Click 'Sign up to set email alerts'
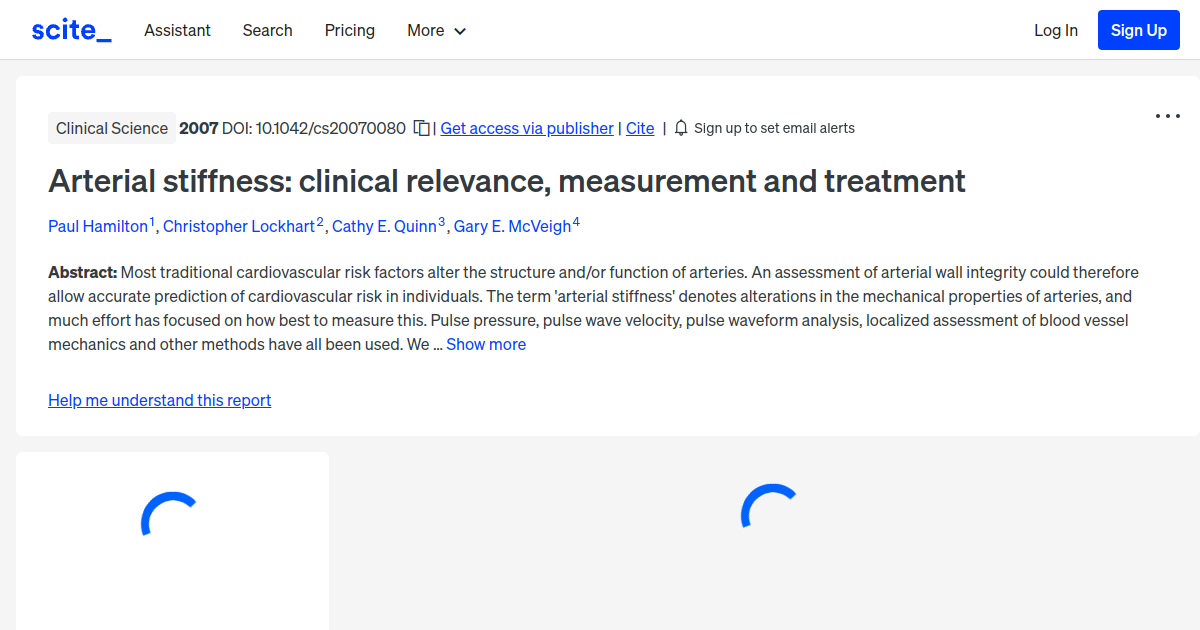The width and height of the screenshot is (1200, 630). [774, 128]
